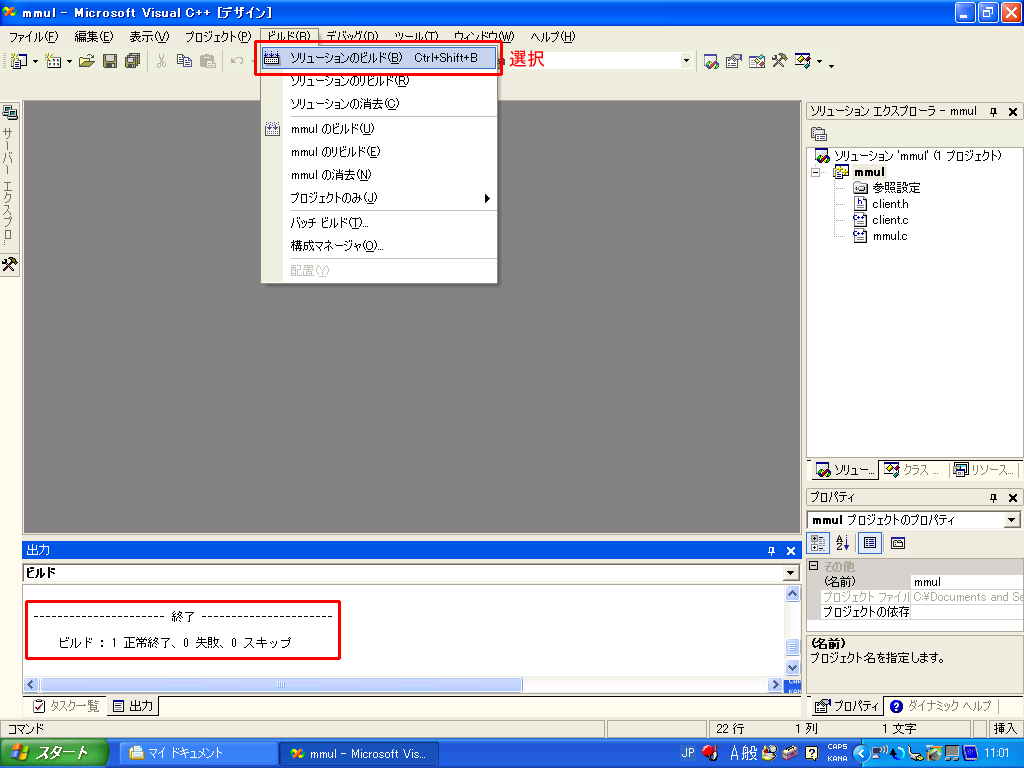This screenshot has width=1024, height=768.
Task: Close the Properties panel
Action: [x=1013, y=498]
